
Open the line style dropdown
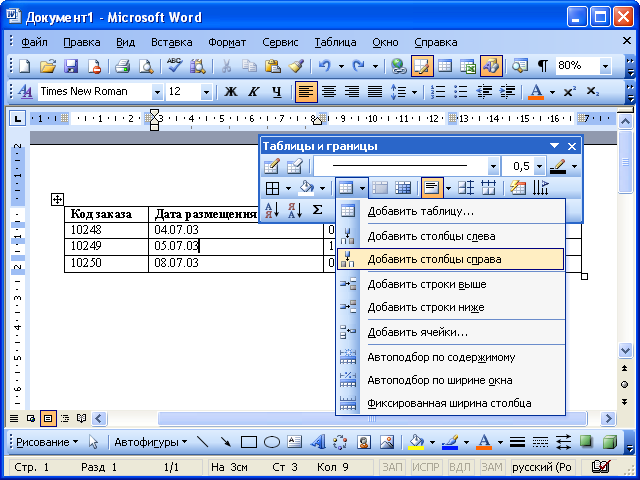493,166
